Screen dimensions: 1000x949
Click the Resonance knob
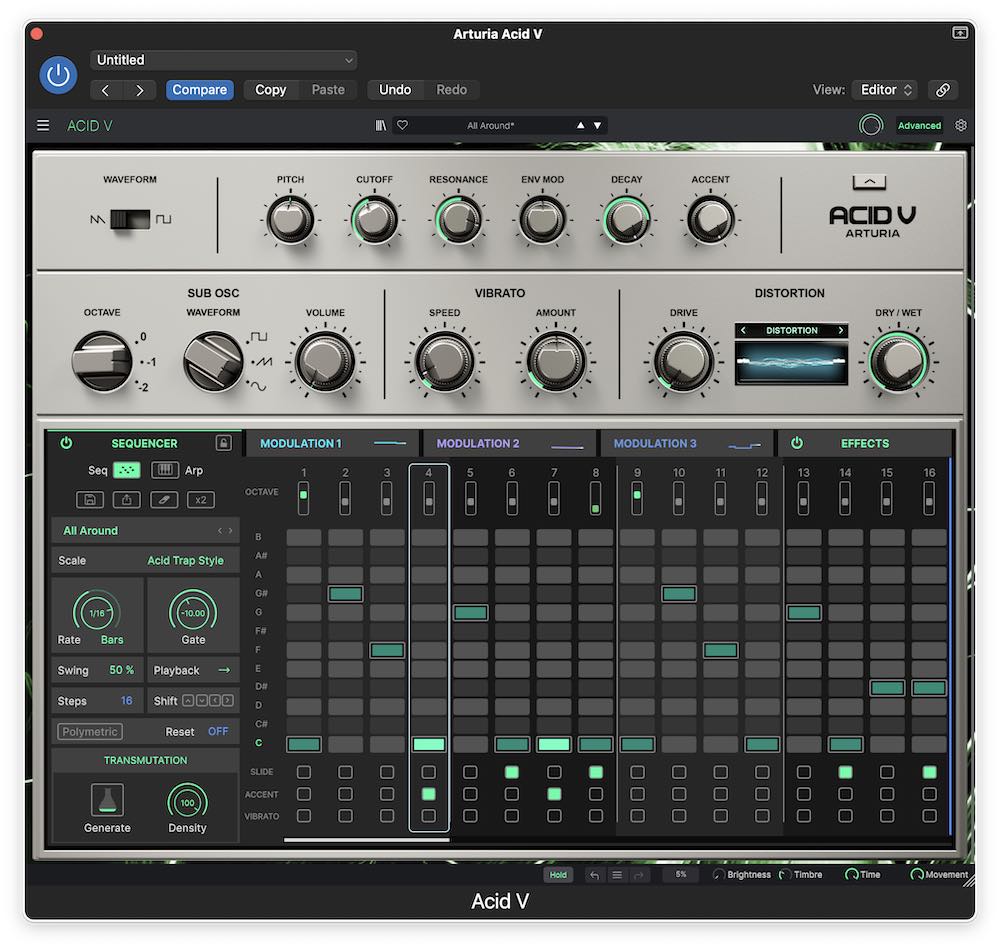[458, 219]
